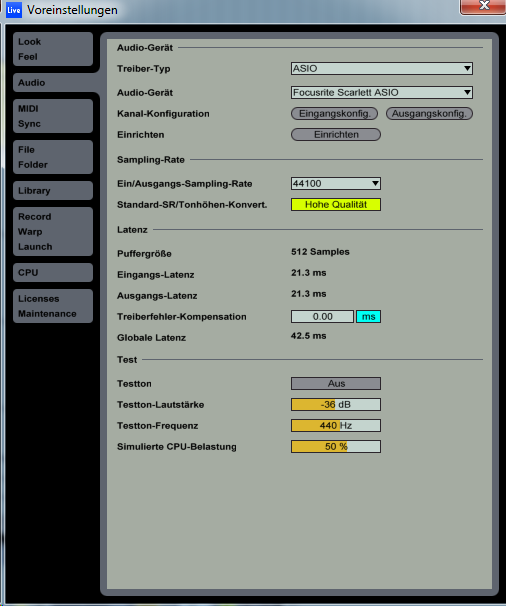Go to the Library tab
Viewport: 506px width, 606px height.
click(53, 191)
